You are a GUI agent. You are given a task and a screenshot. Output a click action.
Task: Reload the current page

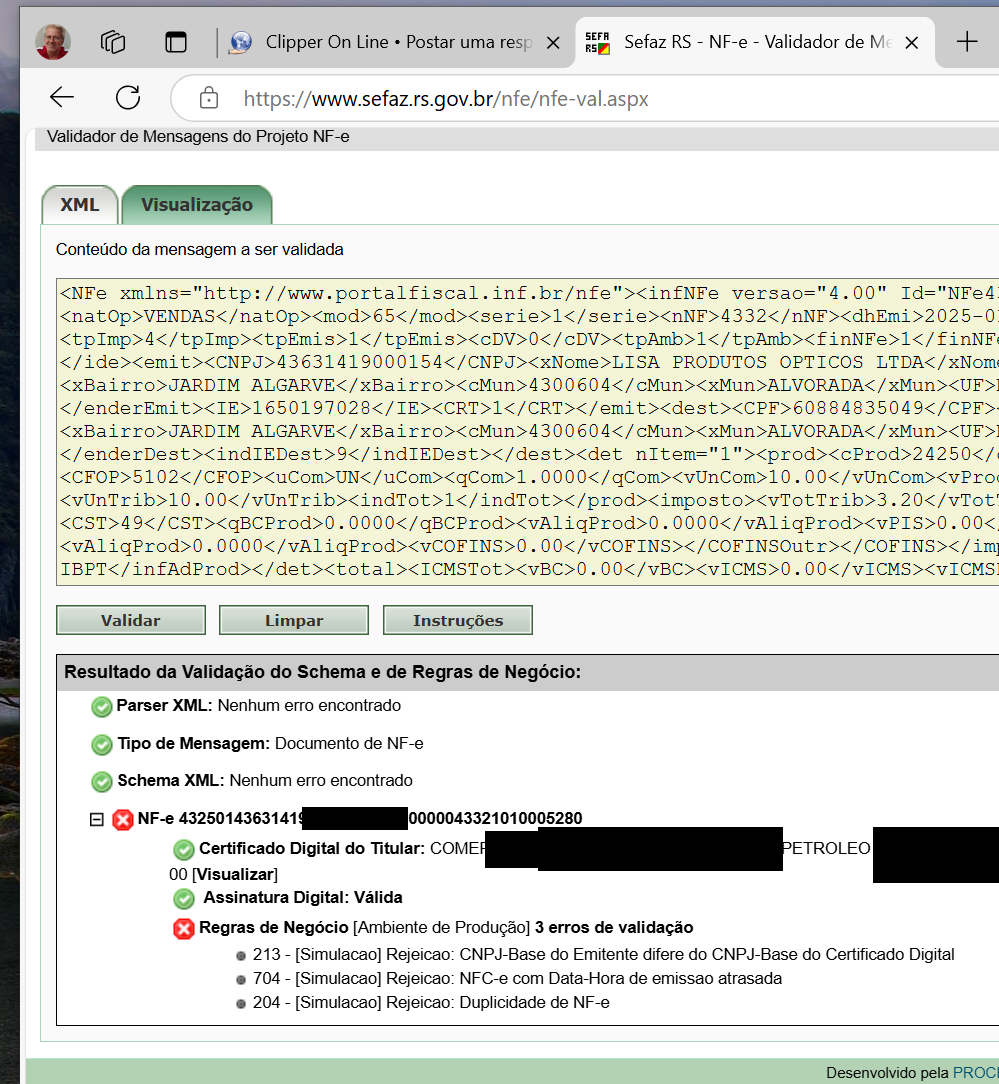point(128,97)
